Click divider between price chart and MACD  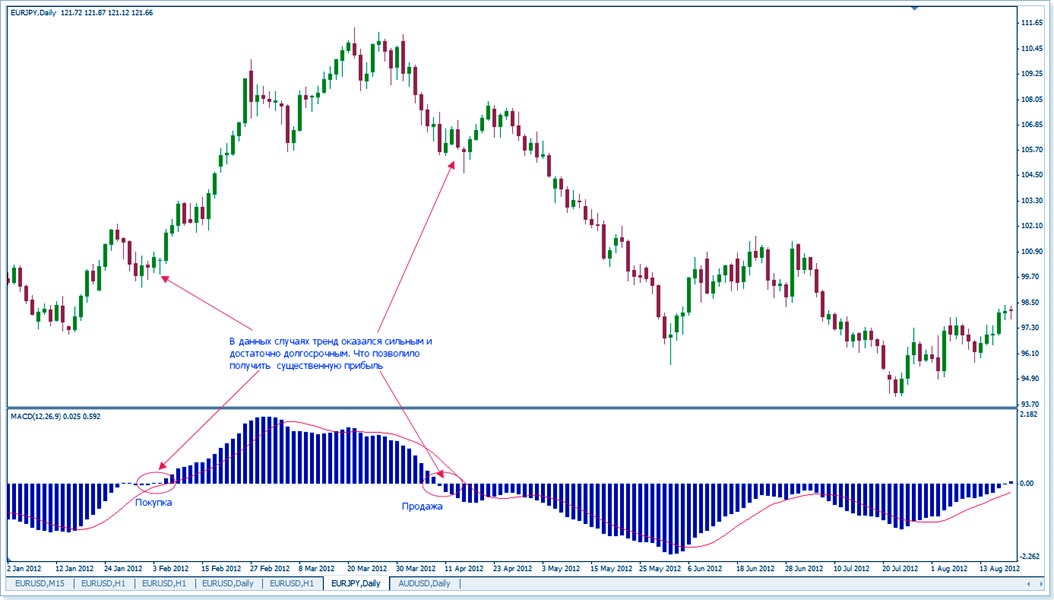pos(510,408)
